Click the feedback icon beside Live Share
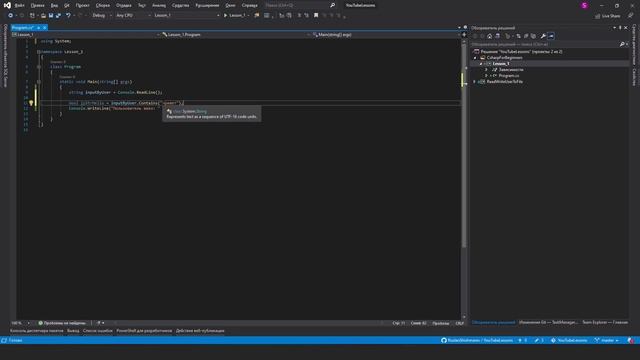The width and height of the screenshot is (640, 360). (x=630, y=16)
